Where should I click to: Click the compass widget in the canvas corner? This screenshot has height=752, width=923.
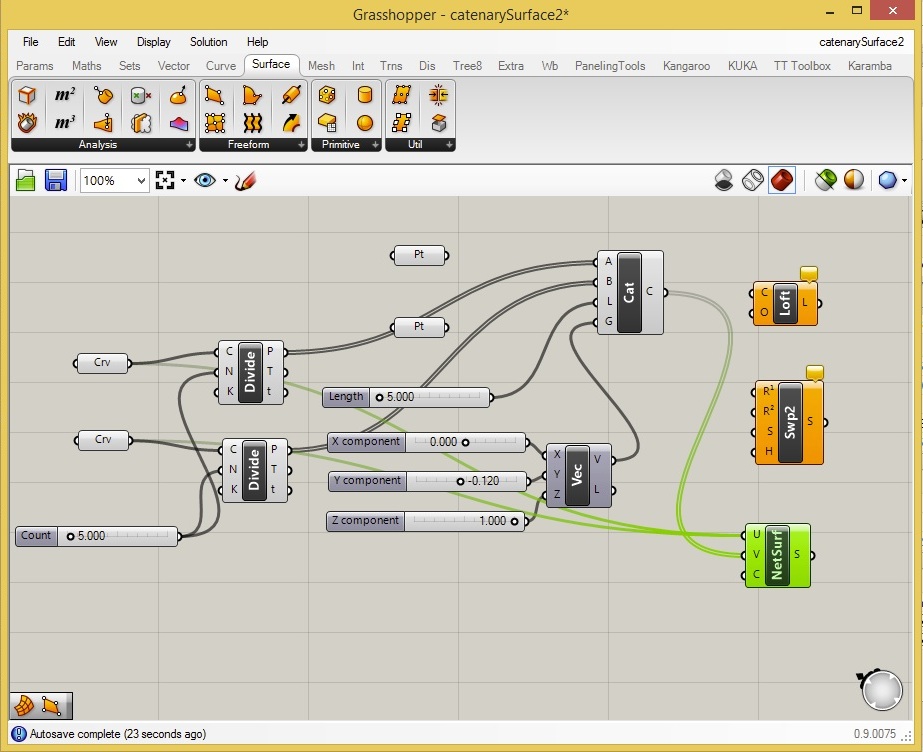tap(880, 690)
